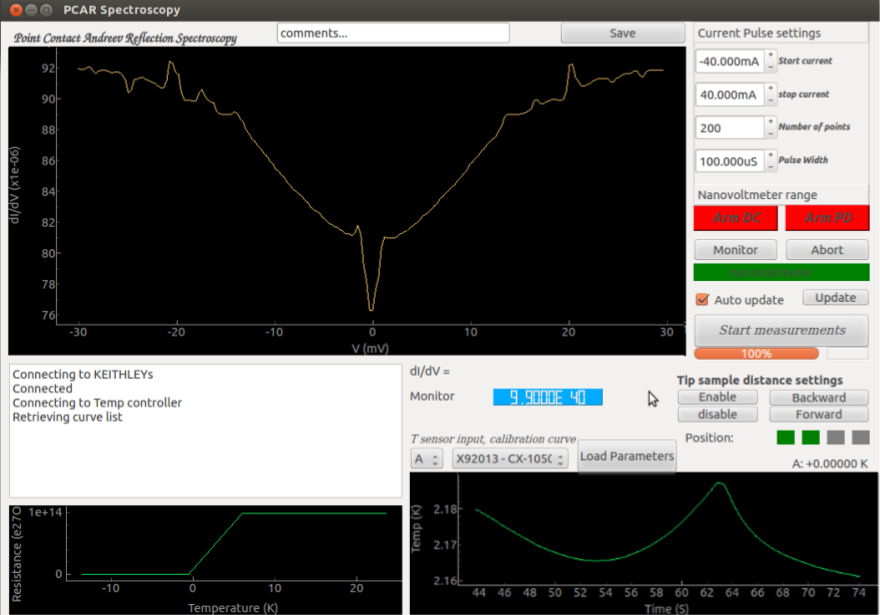Viewport: 880px width, 615px height.
Task: Click the second green Position indicator
Action: 810,437
